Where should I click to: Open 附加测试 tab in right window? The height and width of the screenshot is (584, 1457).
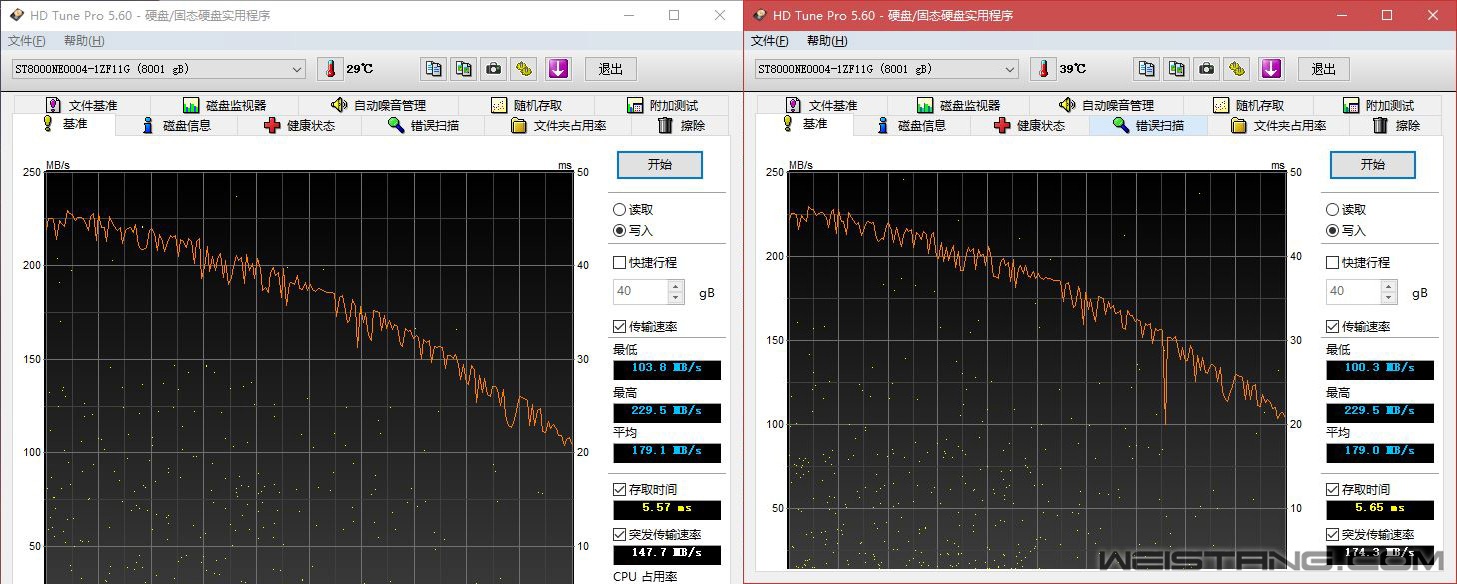click(x=1378, y=105)
